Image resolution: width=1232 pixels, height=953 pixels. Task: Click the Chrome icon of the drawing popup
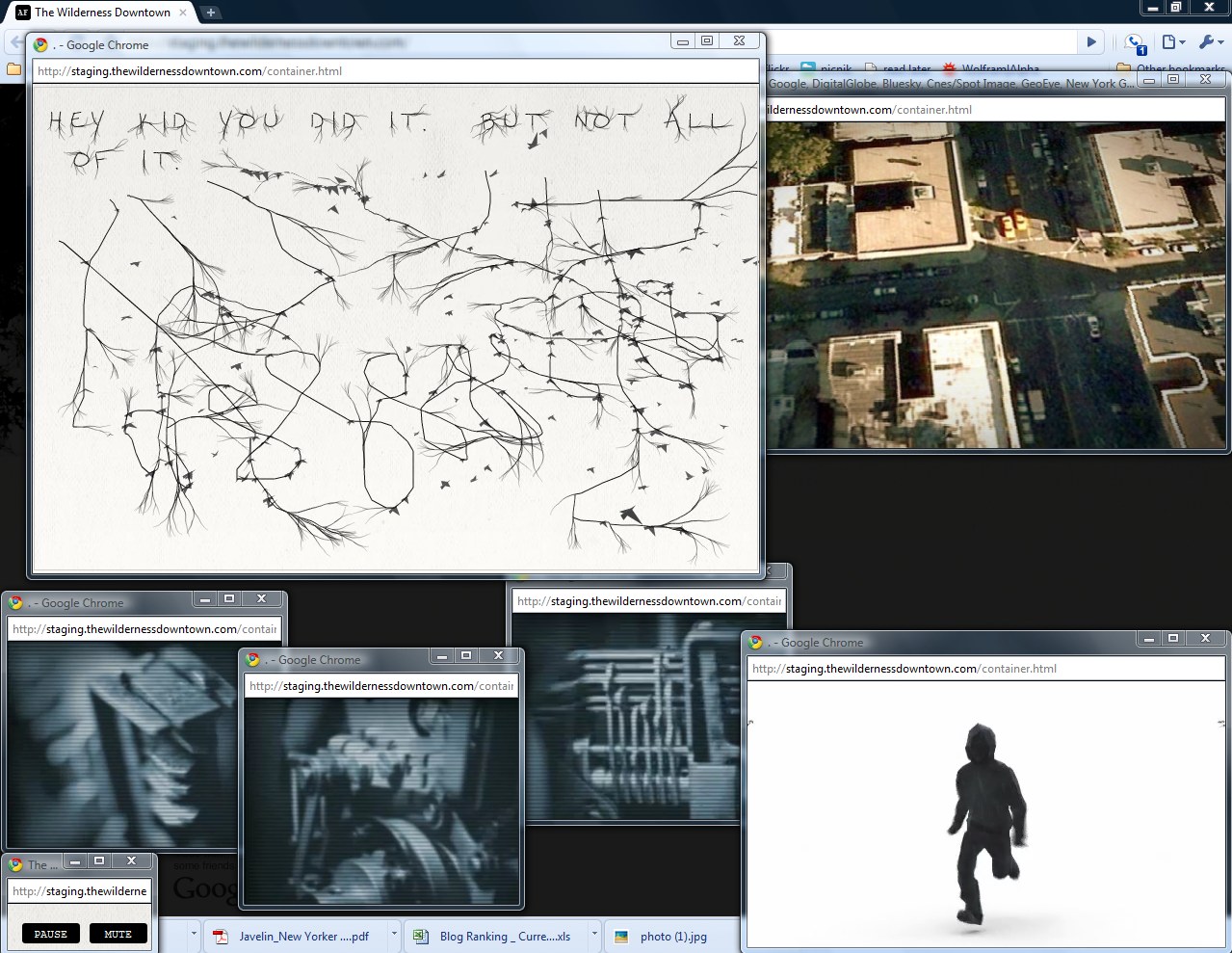click(40, 44)
